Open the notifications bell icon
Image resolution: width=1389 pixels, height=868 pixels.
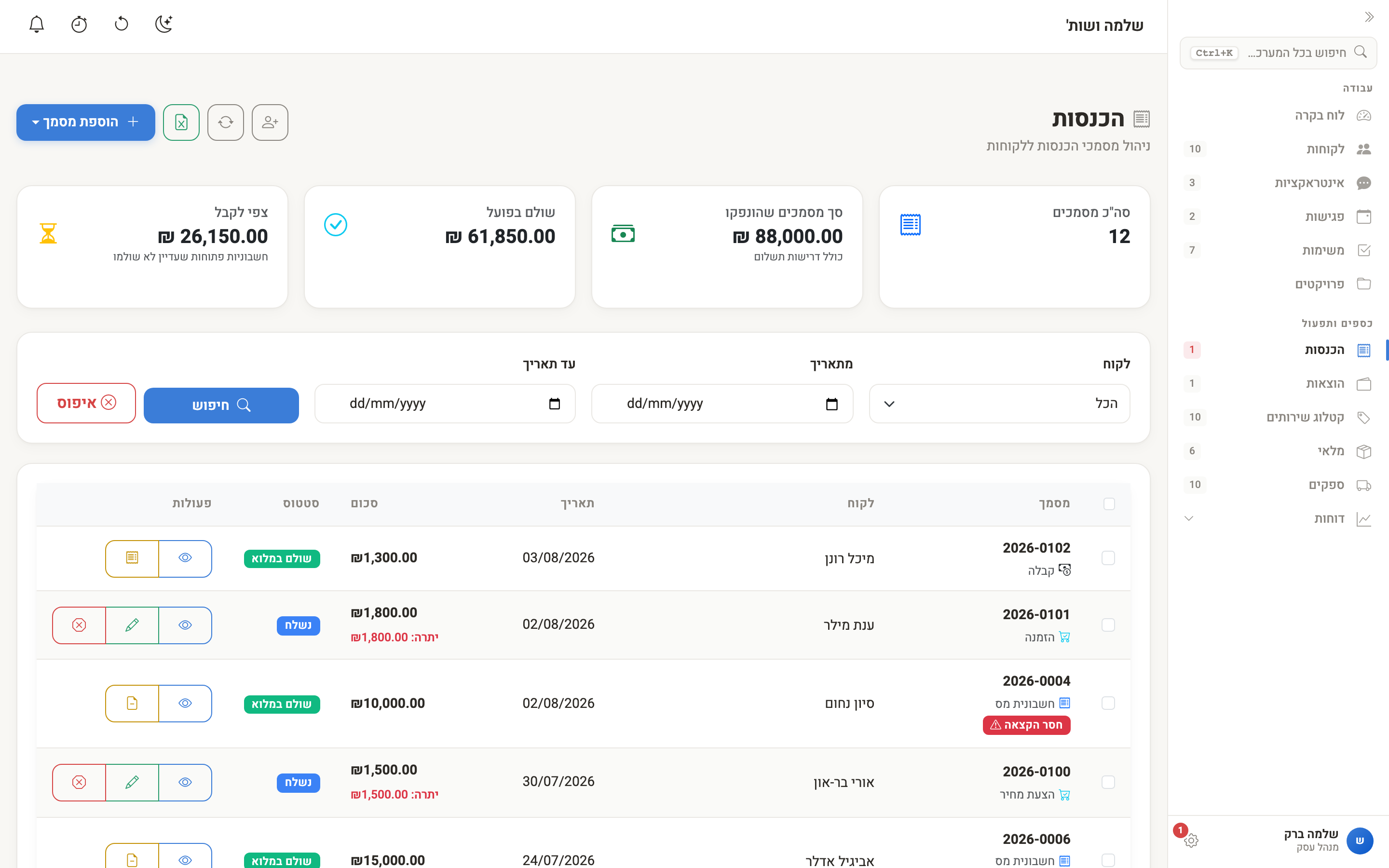pos(37,24)
